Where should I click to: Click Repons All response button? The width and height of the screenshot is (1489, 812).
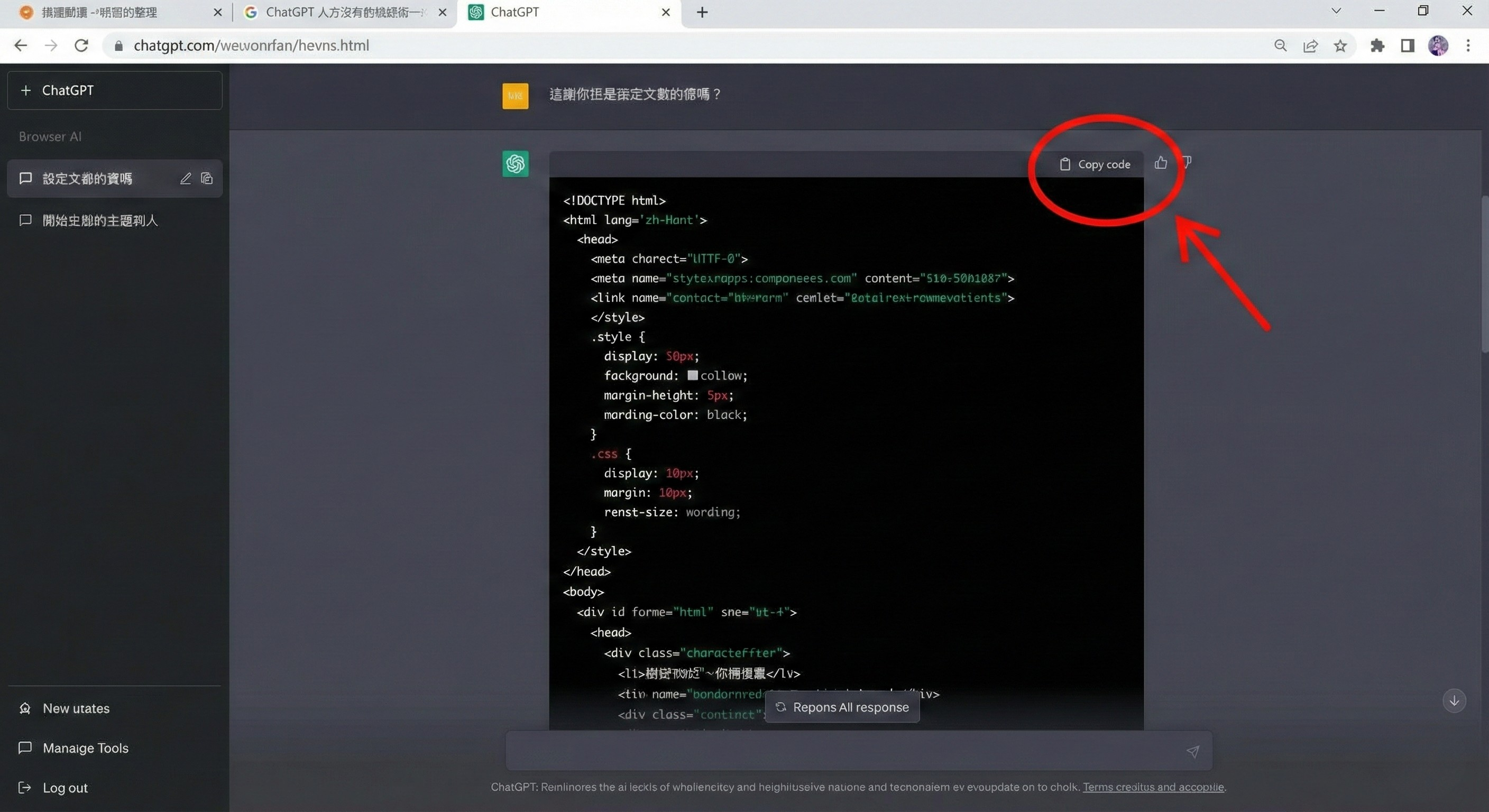[842, 707]
